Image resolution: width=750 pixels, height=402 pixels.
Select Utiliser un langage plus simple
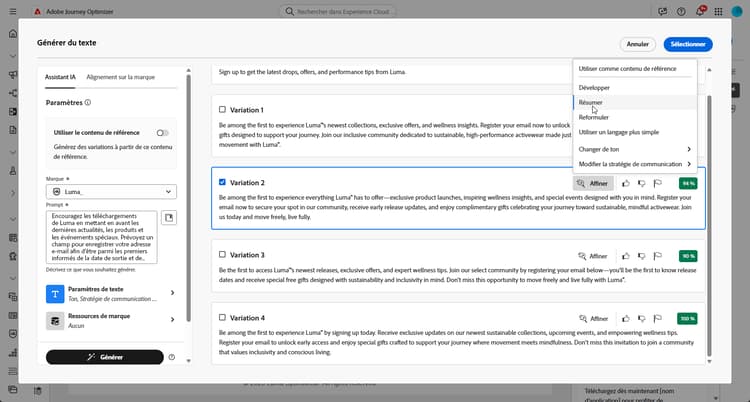pos(635,132)
